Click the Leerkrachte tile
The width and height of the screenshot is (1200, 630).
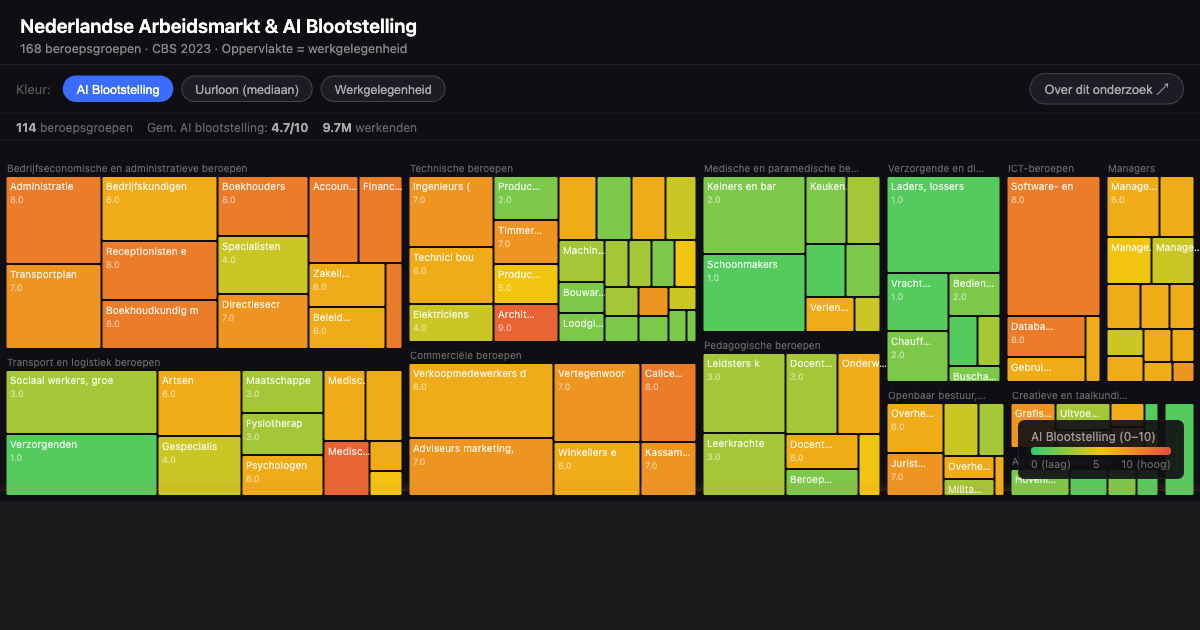click(x=743, y=464)
